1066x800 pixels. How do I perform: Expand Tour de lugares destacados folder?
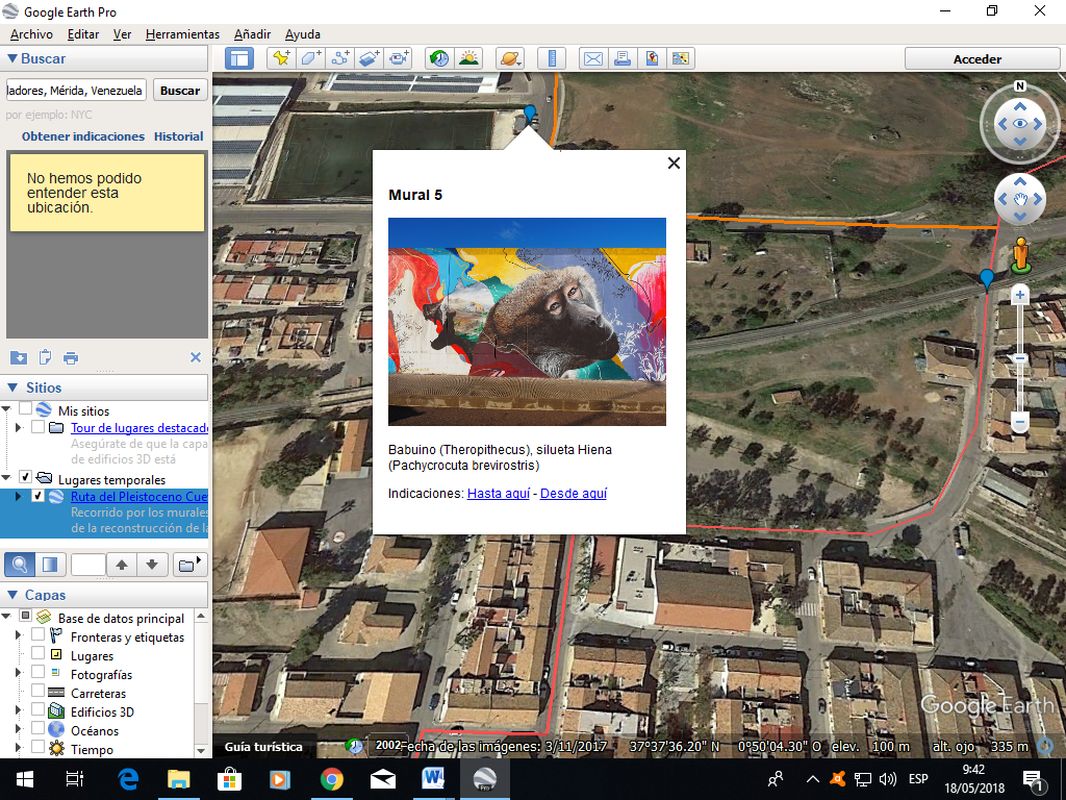point(19,428)
